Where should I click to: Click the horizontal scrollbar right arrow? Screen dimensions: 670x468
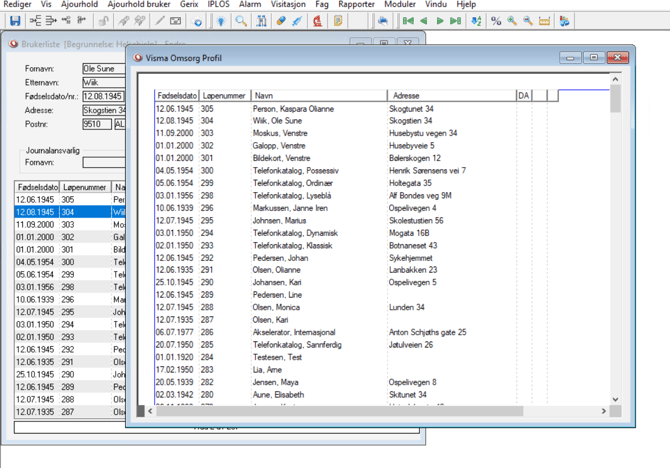[603, 411]
